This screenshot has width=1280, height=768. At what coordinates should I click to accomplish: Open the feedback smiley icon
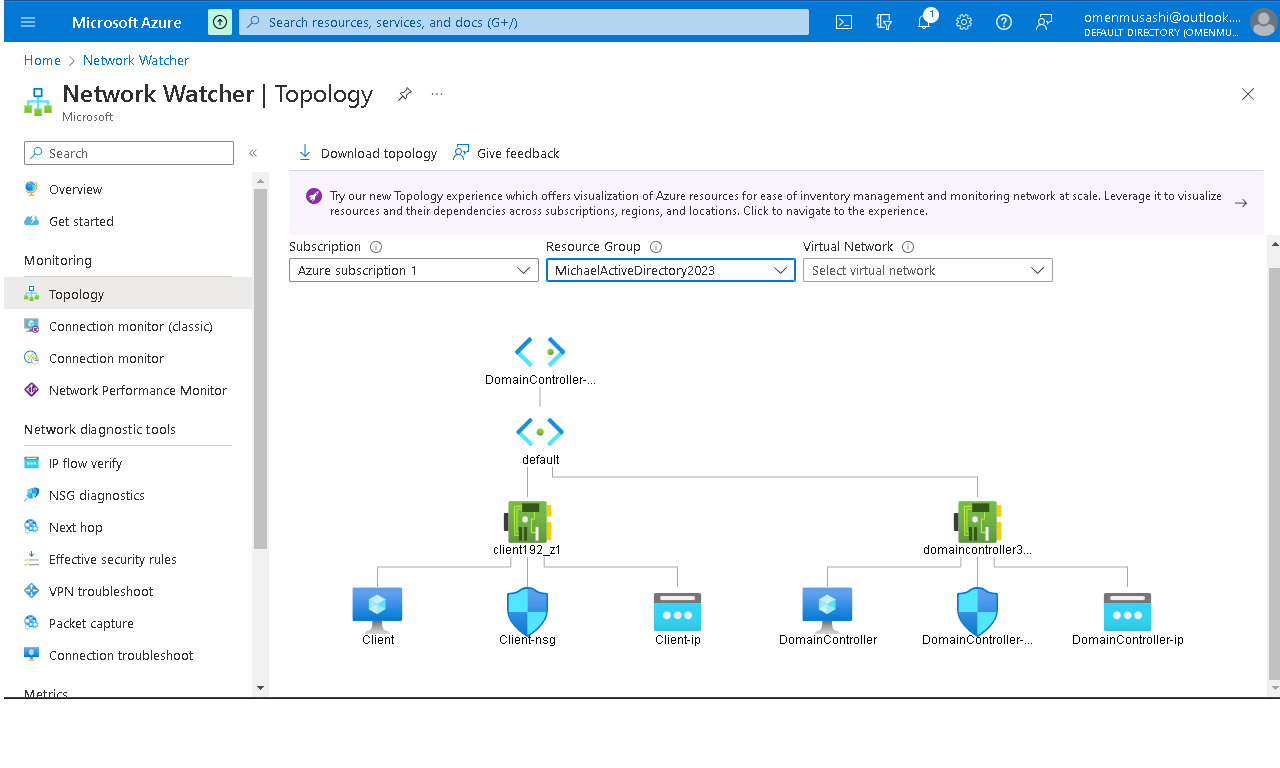[1043, 21]
